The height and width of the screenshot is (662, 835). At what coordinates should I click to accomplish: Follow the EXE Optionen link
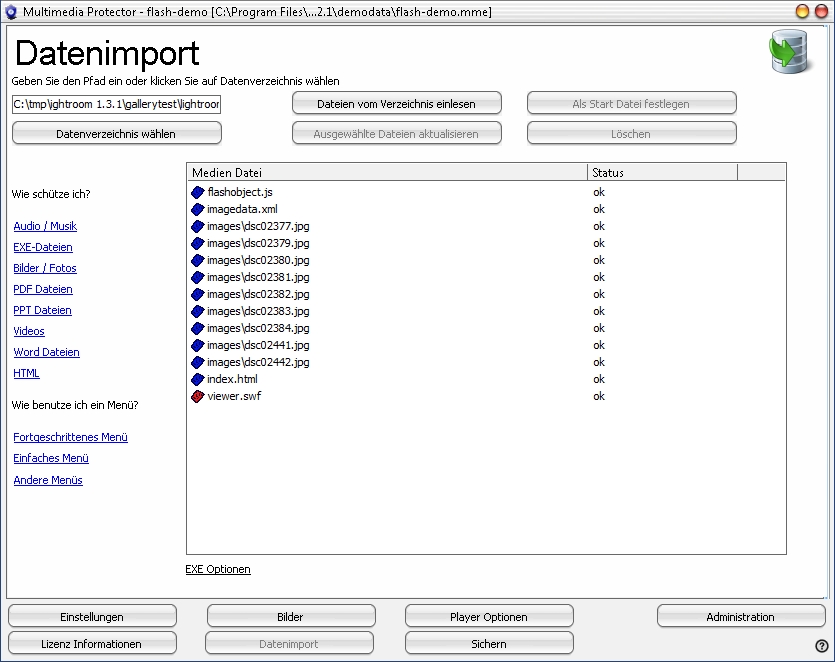[x=218, y=569]
